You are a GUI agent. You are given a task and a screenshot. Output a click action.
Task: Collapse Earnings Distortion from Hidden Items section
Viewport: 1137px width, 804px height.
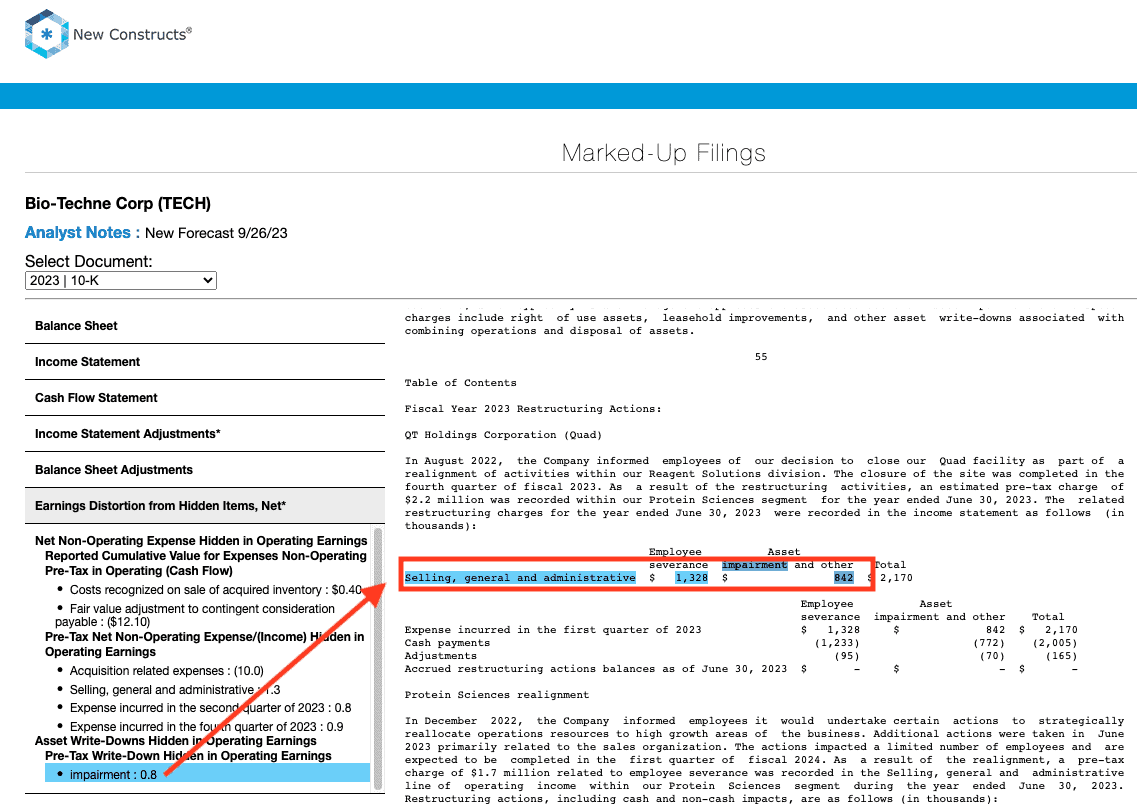204,506
